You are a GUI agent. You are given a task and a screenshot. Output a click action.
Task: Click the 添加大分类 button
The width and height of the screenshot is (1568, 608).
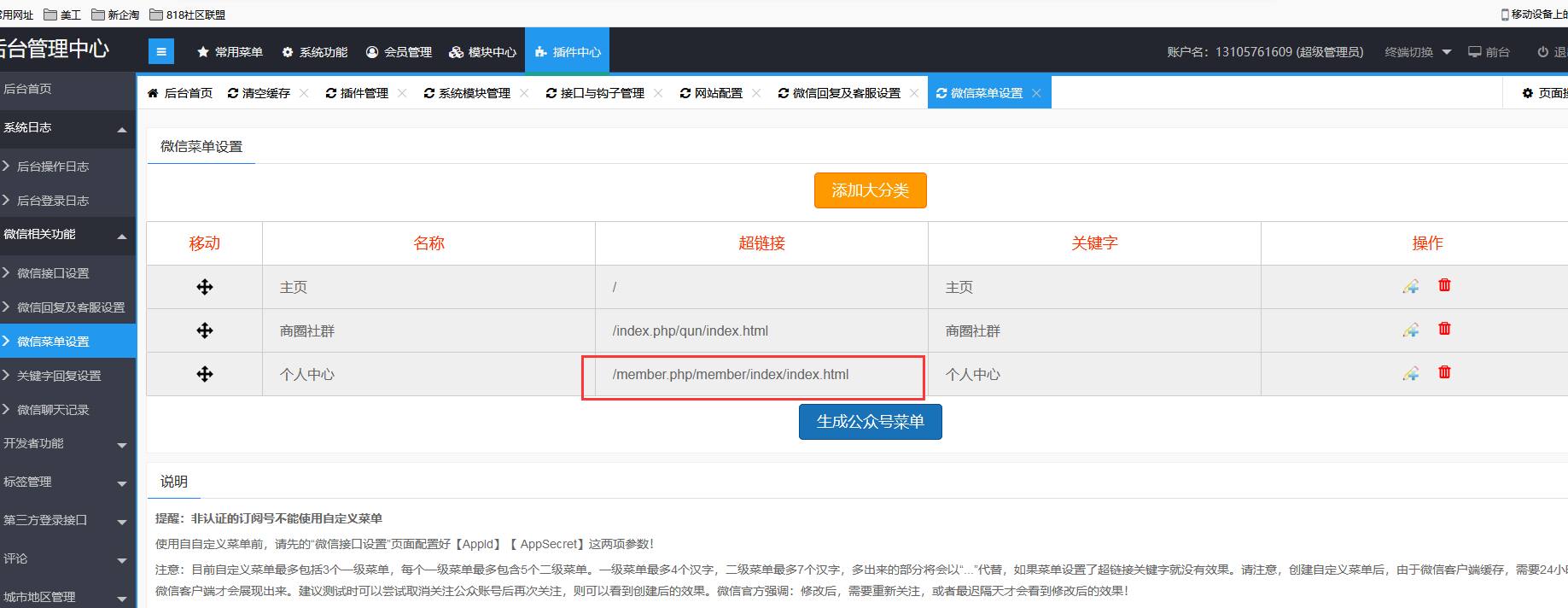click(870, 190)
